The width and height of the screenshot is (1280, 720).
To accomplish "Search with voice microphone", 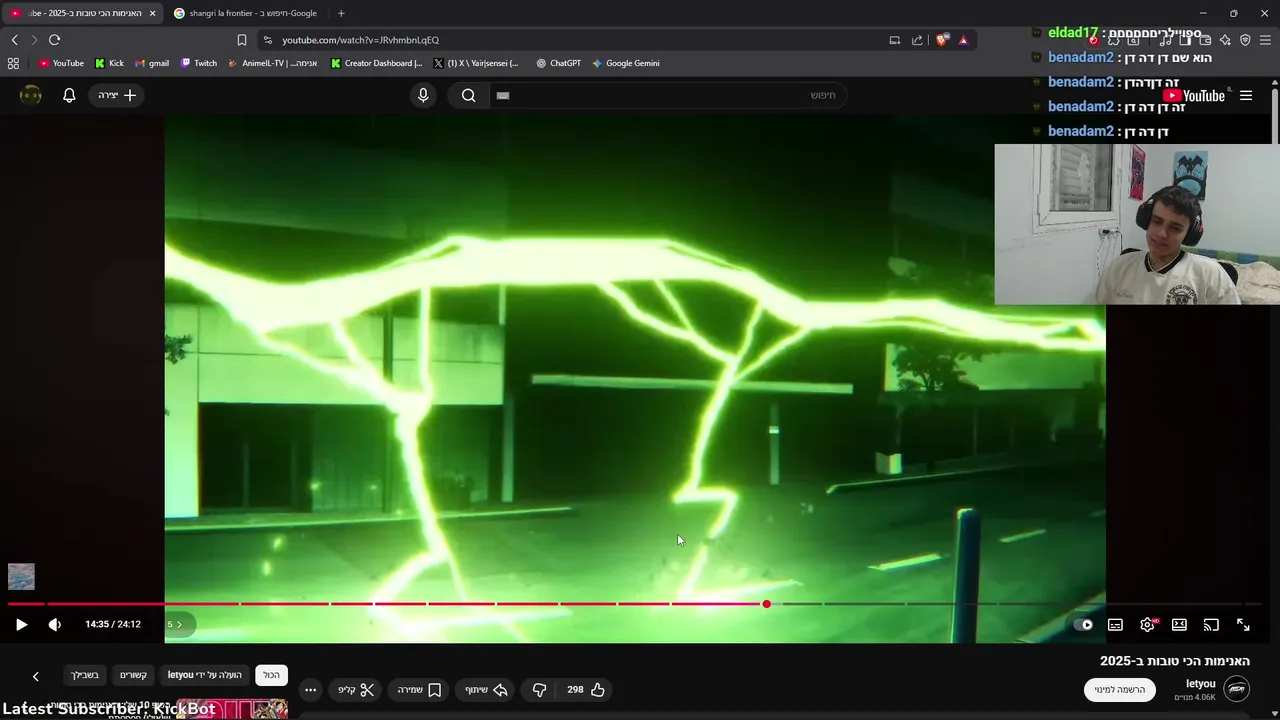I will click(x=423, y=95).
